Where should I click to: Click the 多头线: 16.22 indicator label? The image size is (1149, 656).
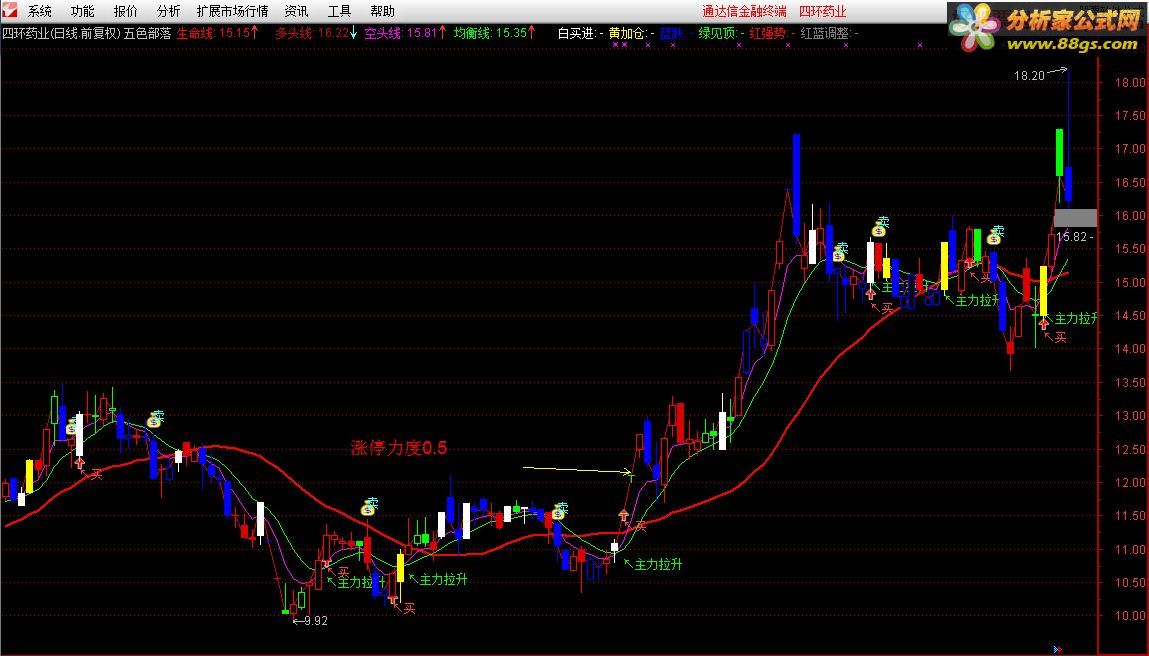311,33
